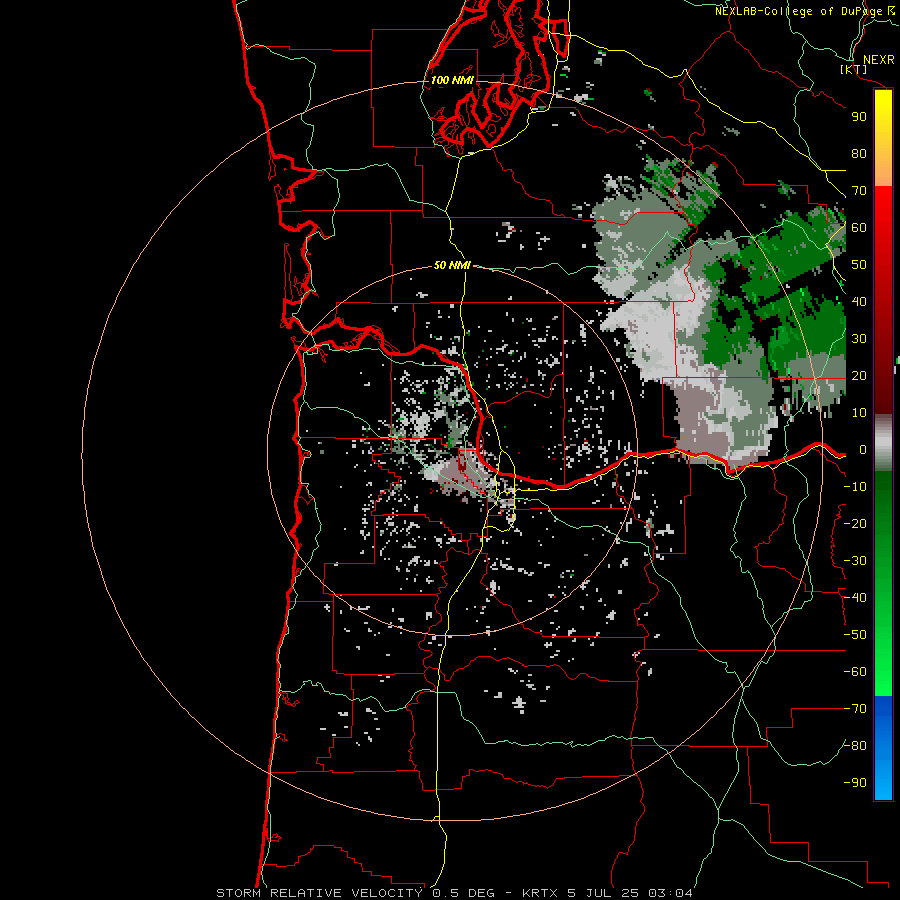The height and width of the screenshot is (900, 900).
Task: Click the 100 NMI range ring label
Action: (x=452, y=80)
